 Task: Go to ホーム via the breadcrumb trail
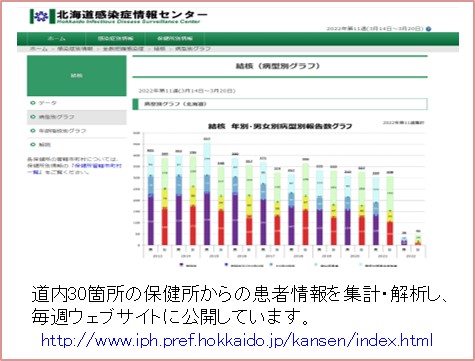coord(39,49)
